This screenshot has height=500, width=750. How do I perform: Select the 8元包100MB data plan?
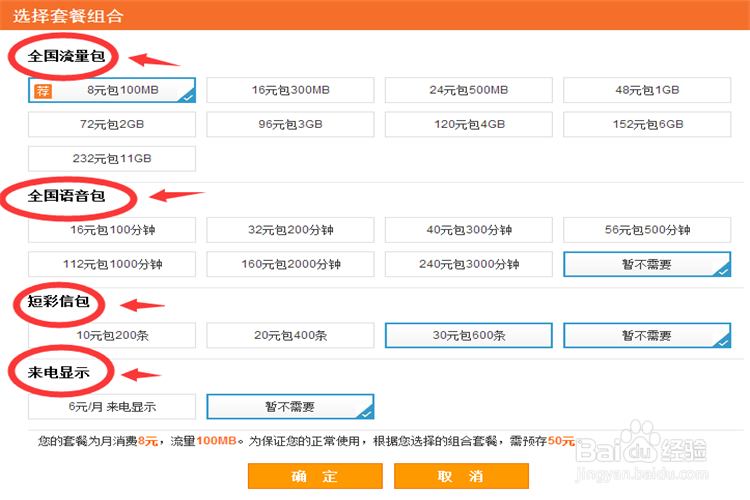point(112,90)
